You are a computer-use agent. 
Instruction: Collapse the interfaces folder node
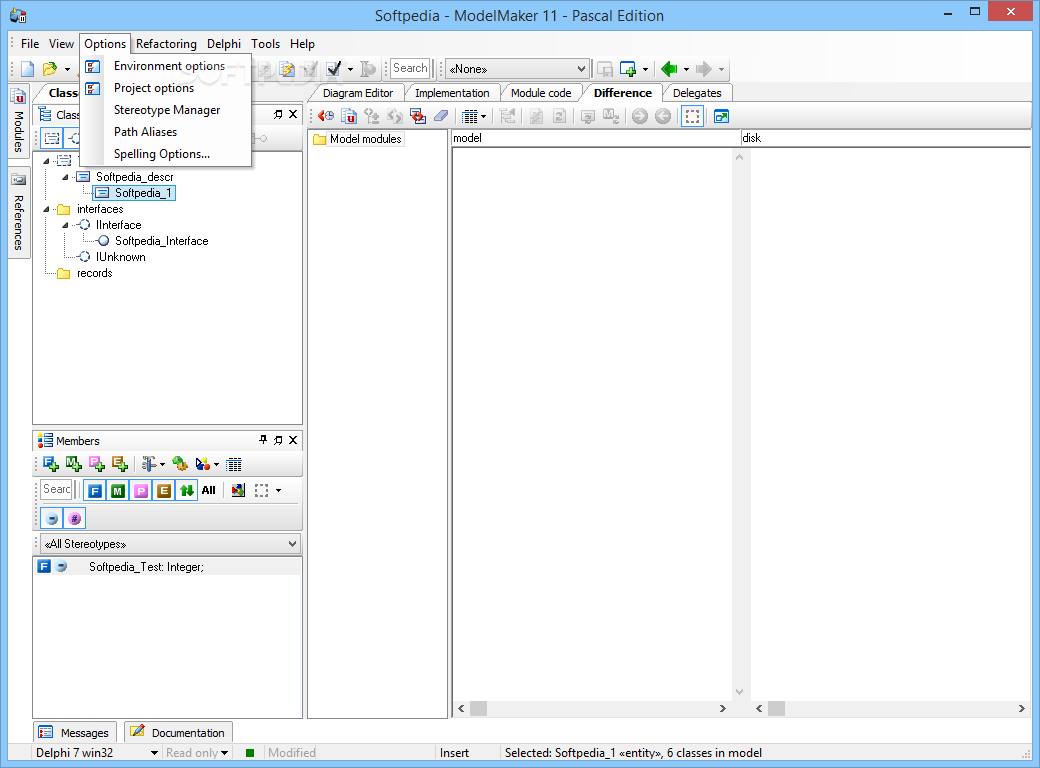coord(46,210)
